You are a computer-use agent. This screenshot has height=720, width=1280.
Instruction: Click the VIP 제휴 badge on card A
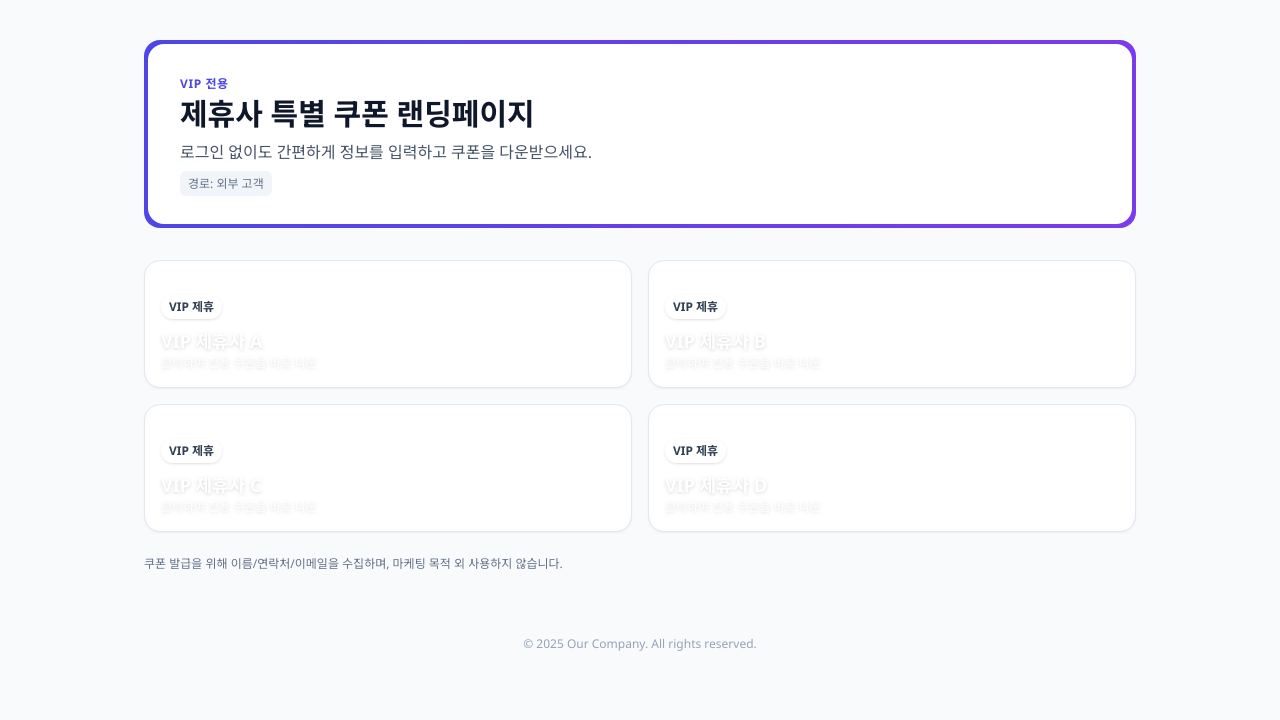[191, 307]
